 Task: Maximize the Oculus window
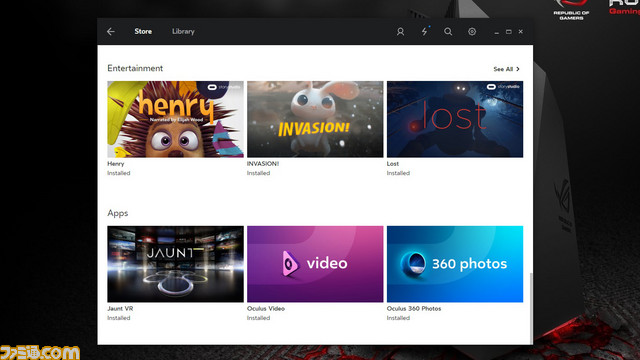point(509,31)
